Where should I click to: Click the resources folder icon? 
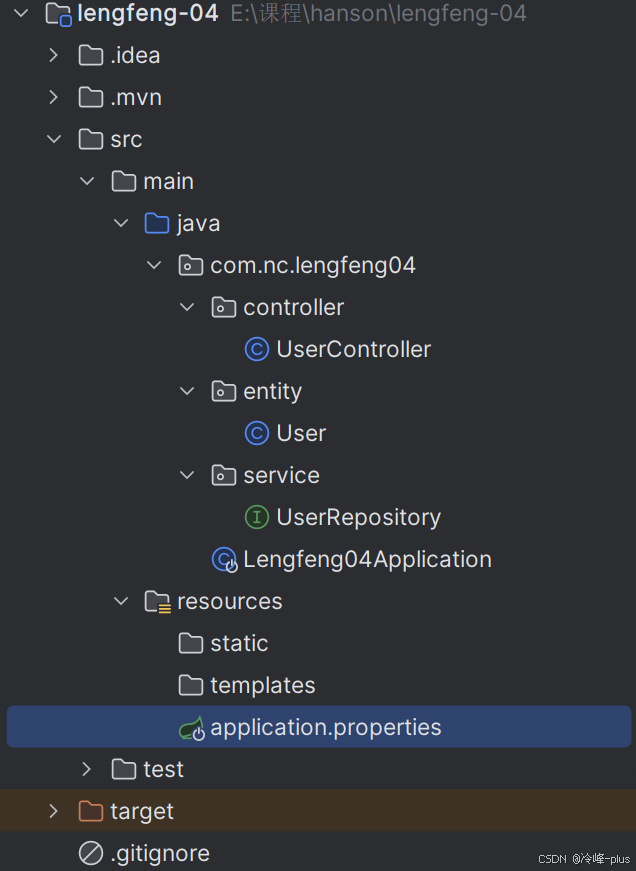pos(157,601)
